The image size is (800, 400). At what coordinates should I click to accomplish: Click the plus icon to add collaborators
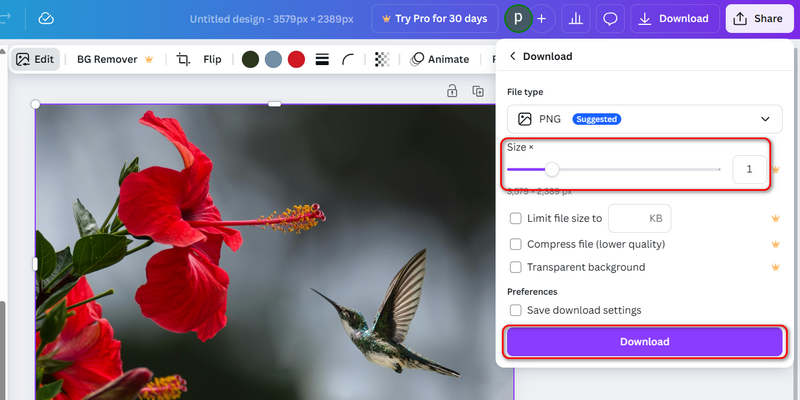click(541, 18)
